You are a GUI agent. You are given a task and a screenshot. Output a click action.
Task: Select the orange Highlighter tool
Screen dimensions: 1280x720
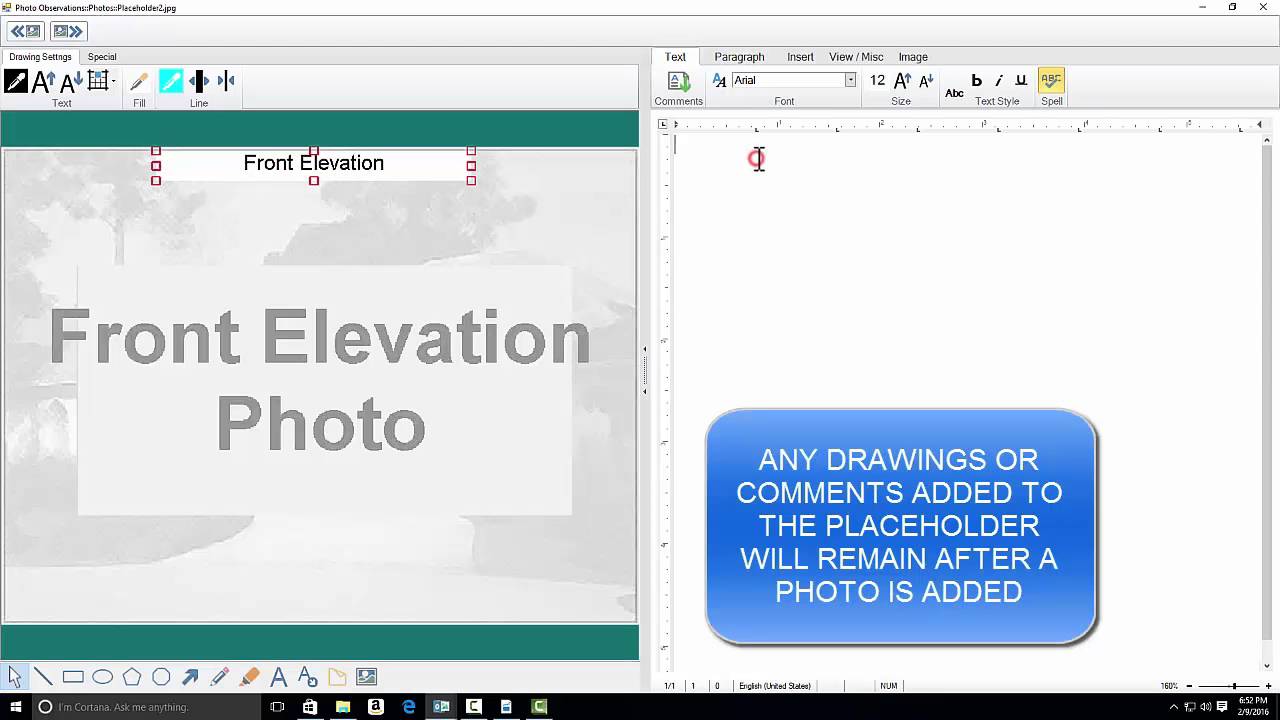click(x=250, y=677)
